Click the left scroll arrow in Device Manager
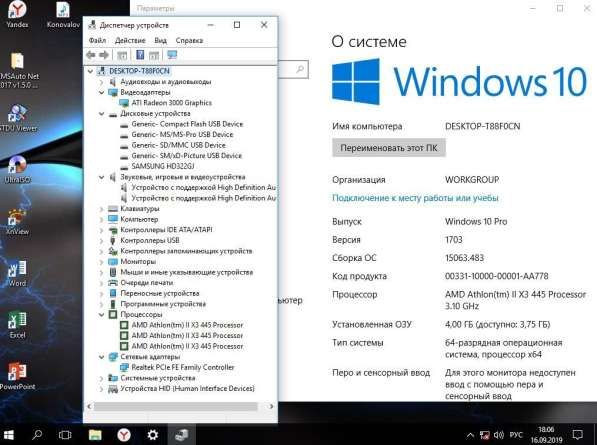 [89, 407]
